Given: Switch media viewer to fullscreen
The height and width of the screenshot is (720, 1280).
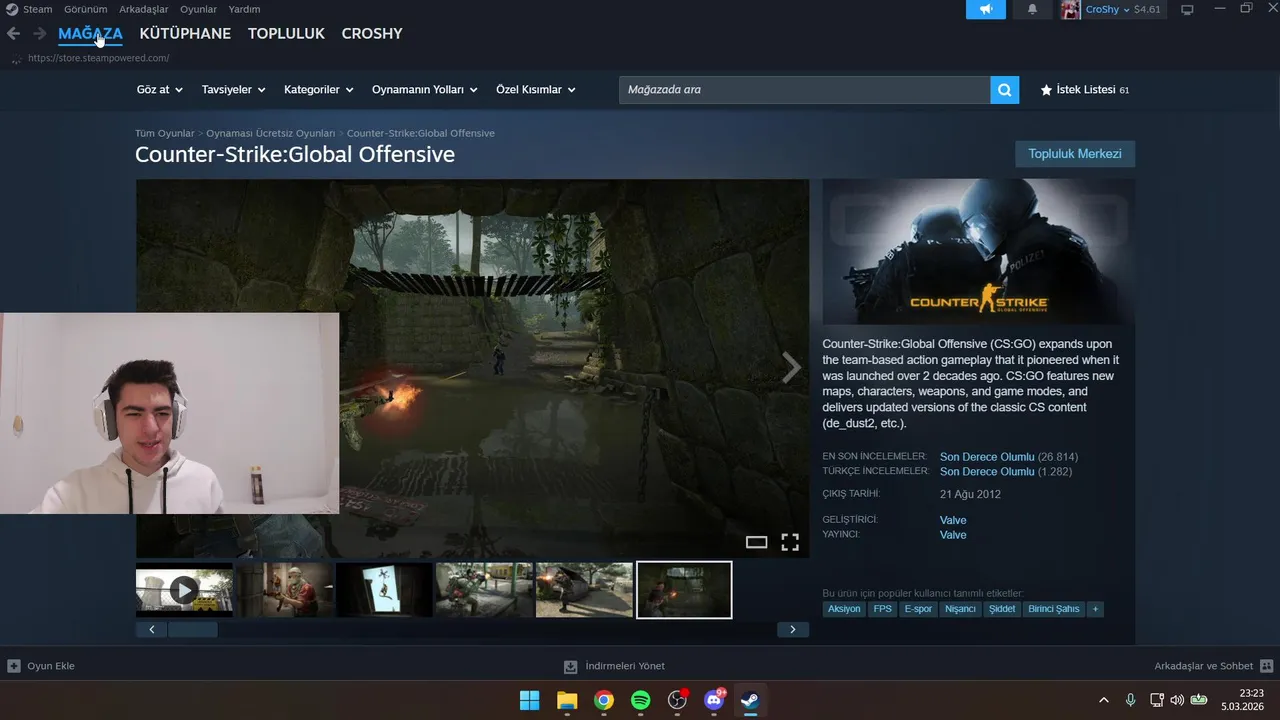Looking at the screenshot, I should click(790, 542).
